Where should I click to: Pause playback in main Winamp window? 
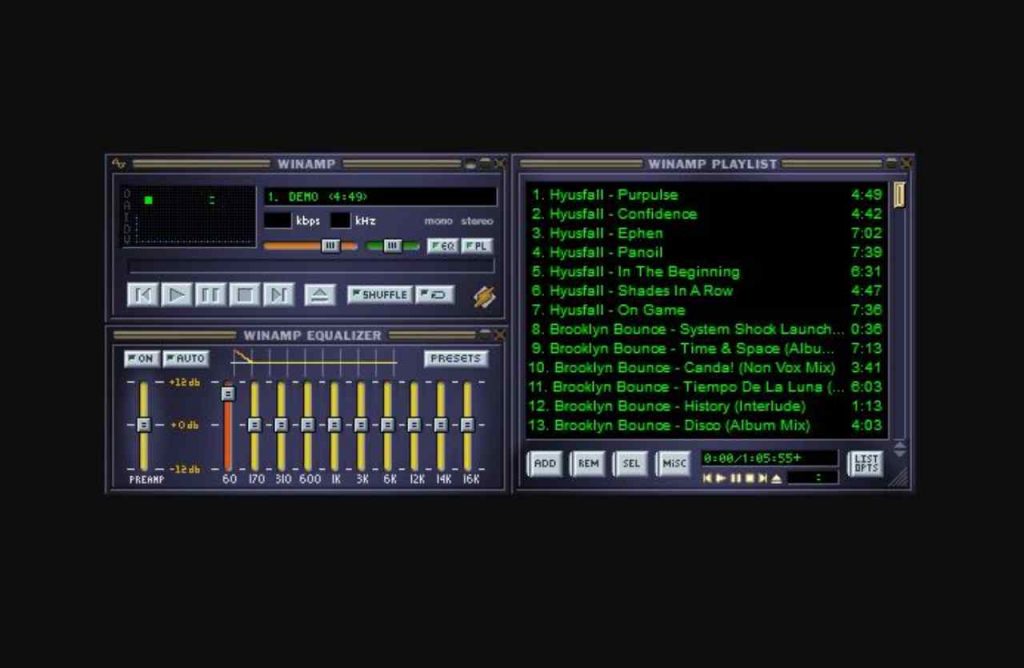210,295
